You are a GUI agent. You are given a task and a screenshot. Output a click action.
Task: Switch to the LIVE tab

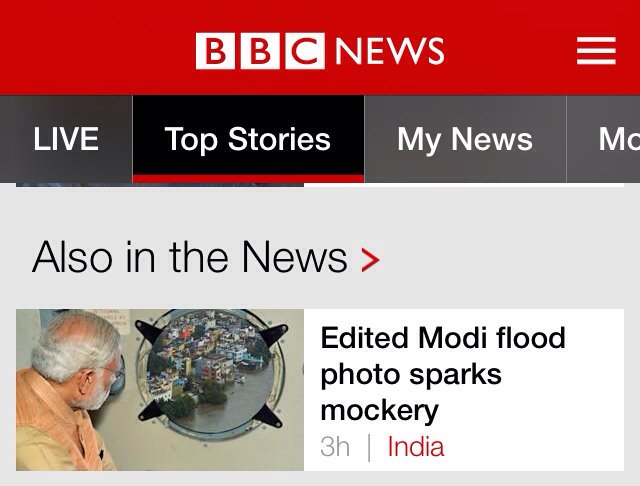coord(66,139)
